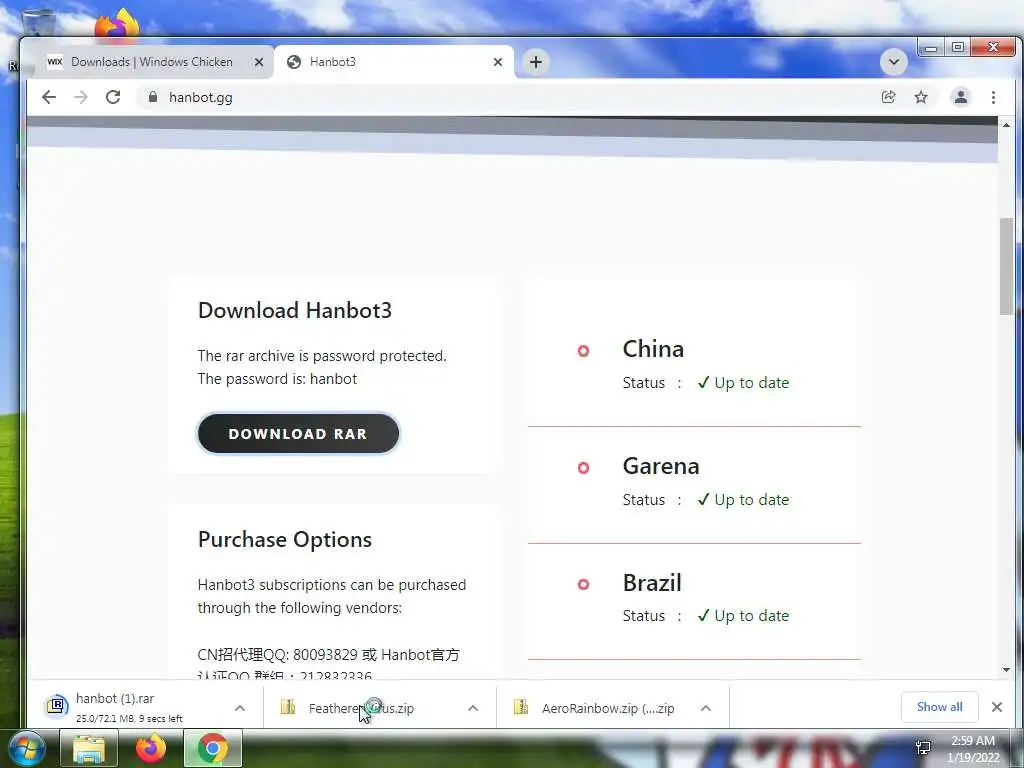Click the Garena heading
This screenshot has height=768, width=1024.
[x=661, y=466]
